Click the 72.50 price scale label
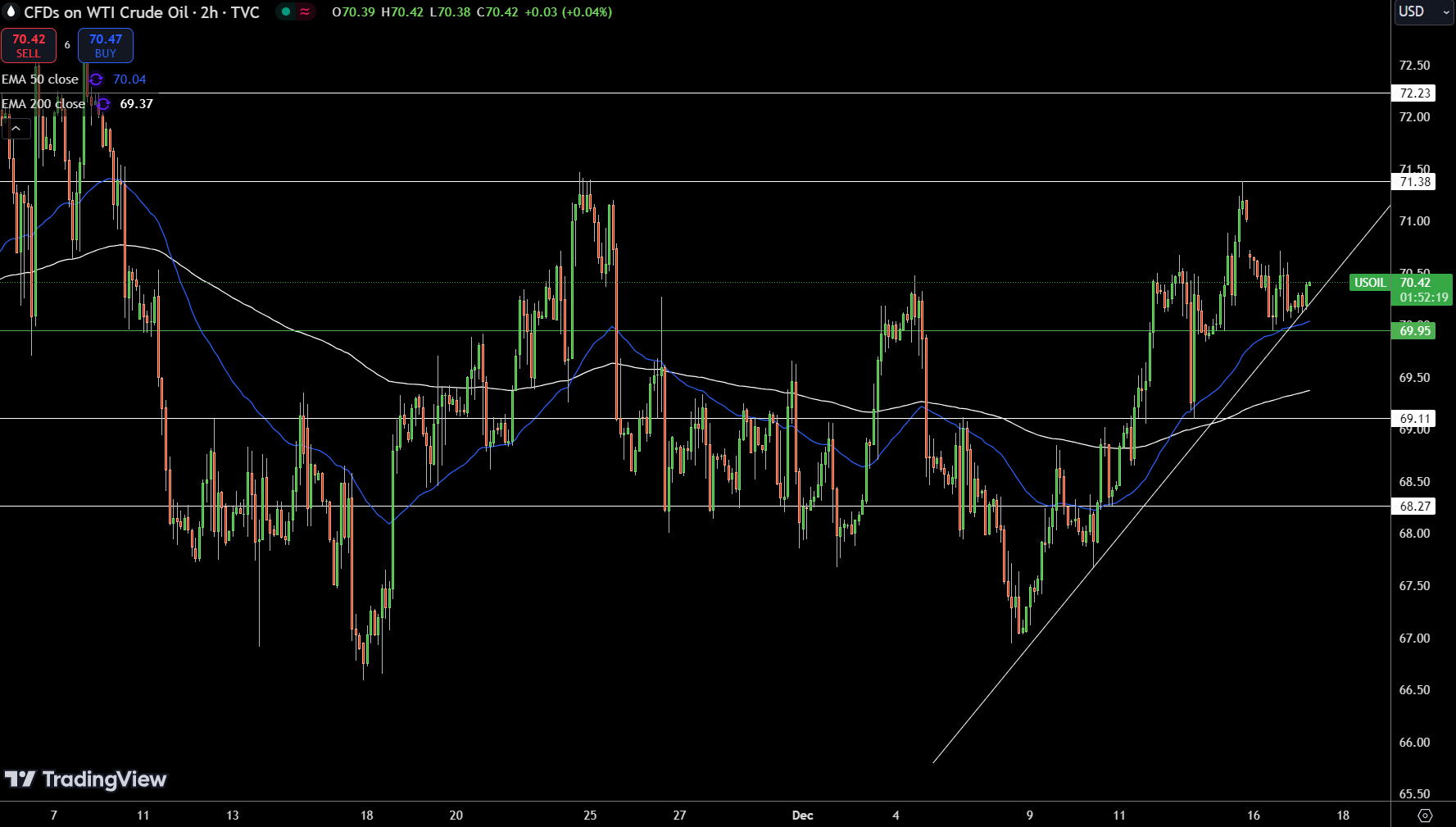The image size is (1456, 827). 1414,66
